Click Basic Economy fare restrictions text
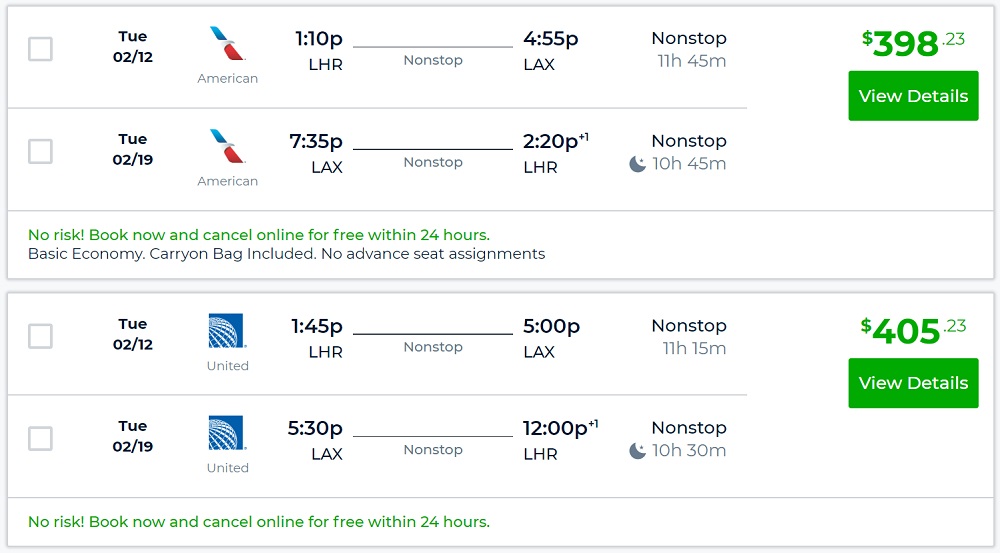Viewport: 1000px width, 553px height. [286, 254]
